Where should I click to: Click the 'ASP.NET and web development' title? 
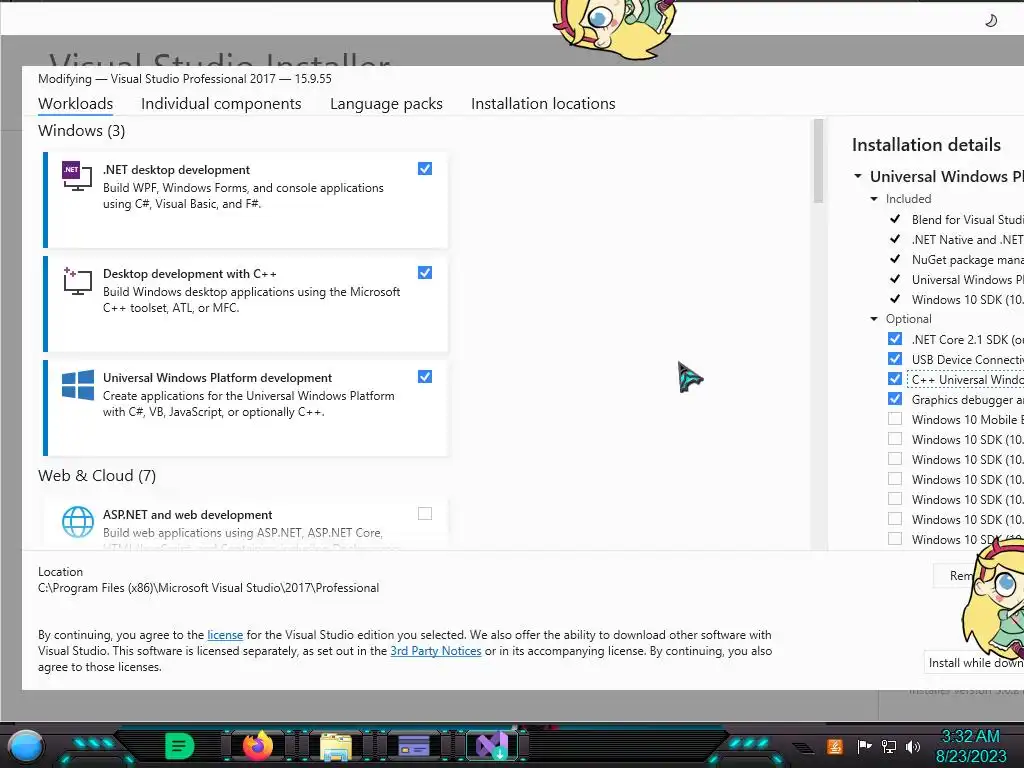[x=187, y=515]
